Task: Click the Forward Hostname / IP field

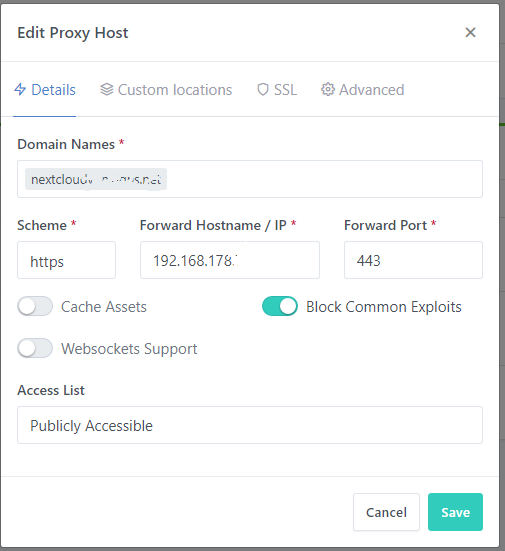Action: (230, 260)
